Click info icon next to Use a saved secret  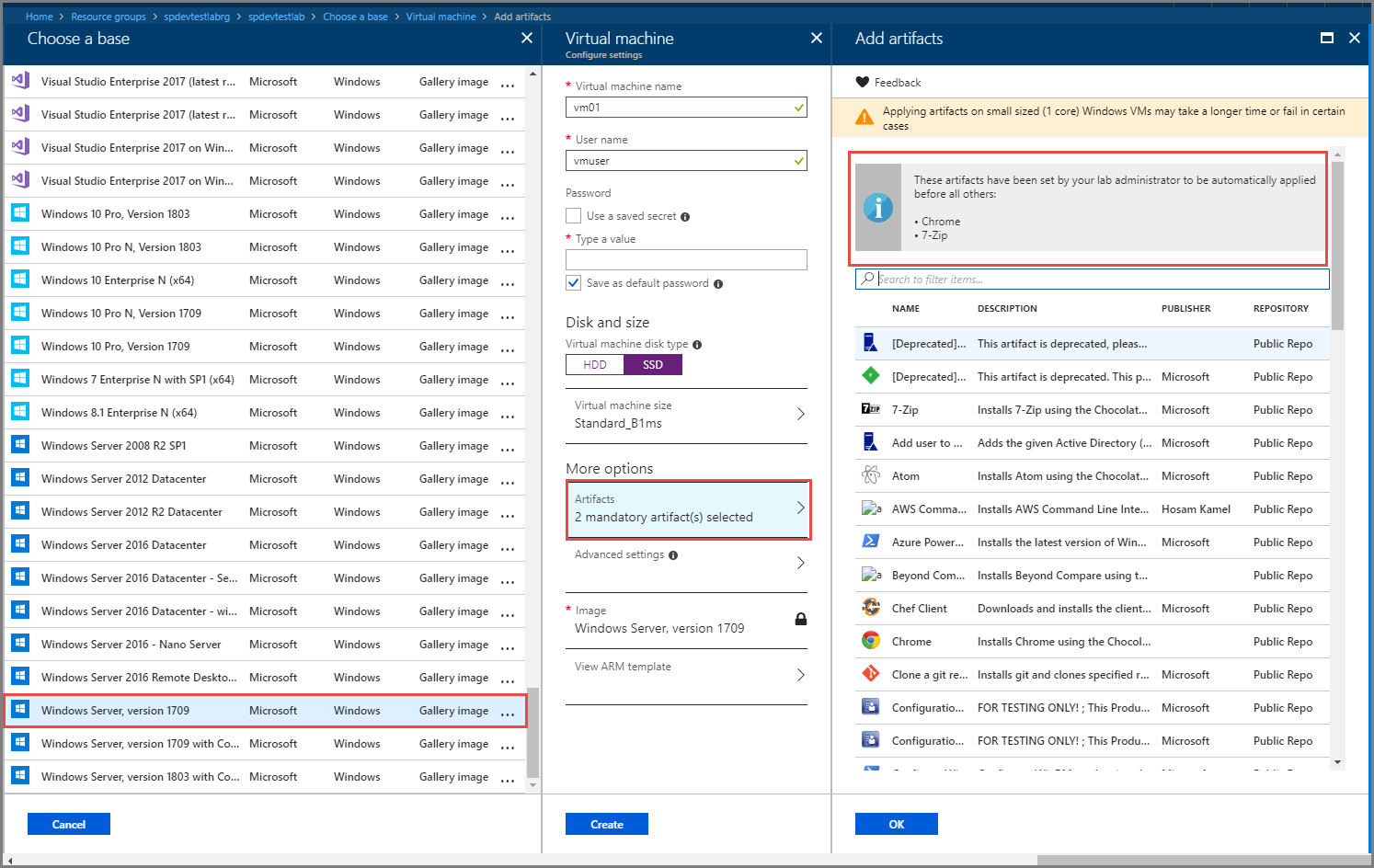click(685, 217)
